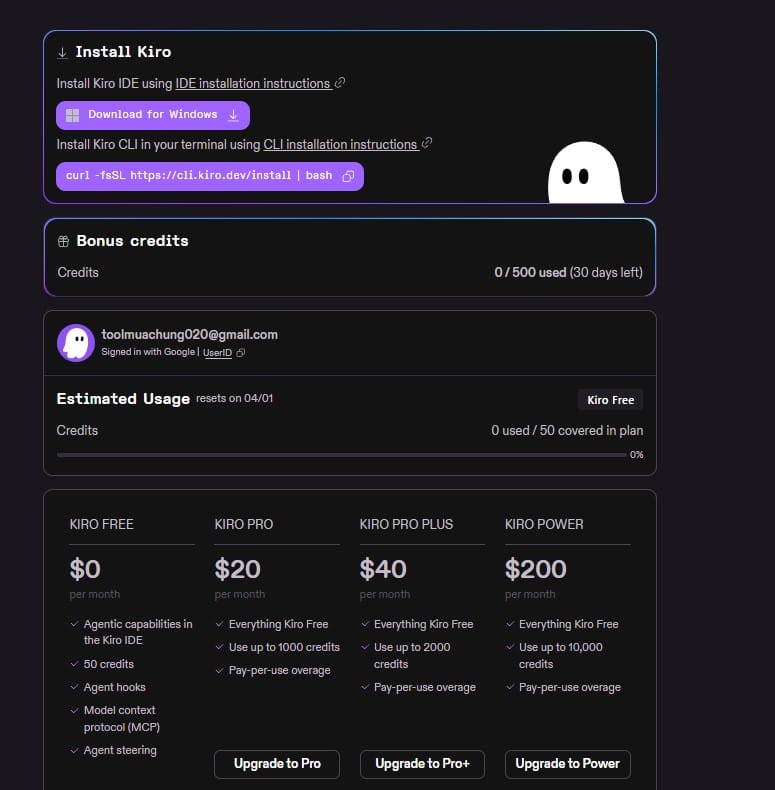The width and height of the screenshot is (775, 790).
Task: Click the gift icon beside Bonus credits
Action: (x=63, y=241)
